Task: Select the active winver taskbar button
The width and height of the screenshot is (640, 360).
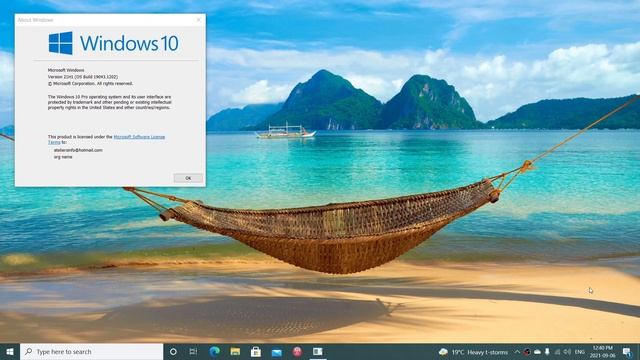Action: (x=318, y=351)
